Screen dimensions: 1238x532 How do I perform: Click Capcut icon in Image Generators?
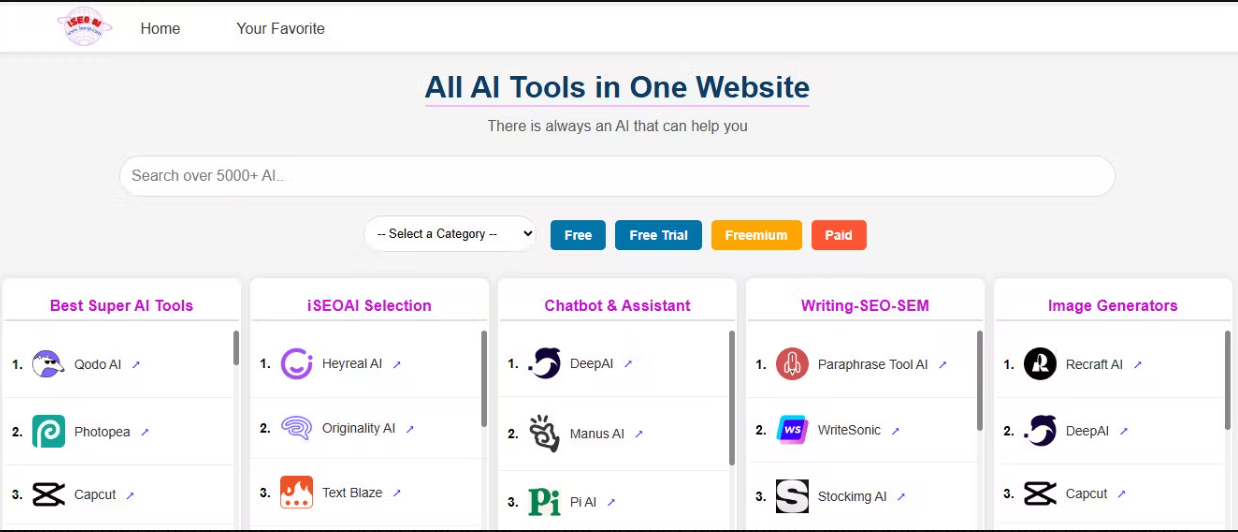(1040, 493)
